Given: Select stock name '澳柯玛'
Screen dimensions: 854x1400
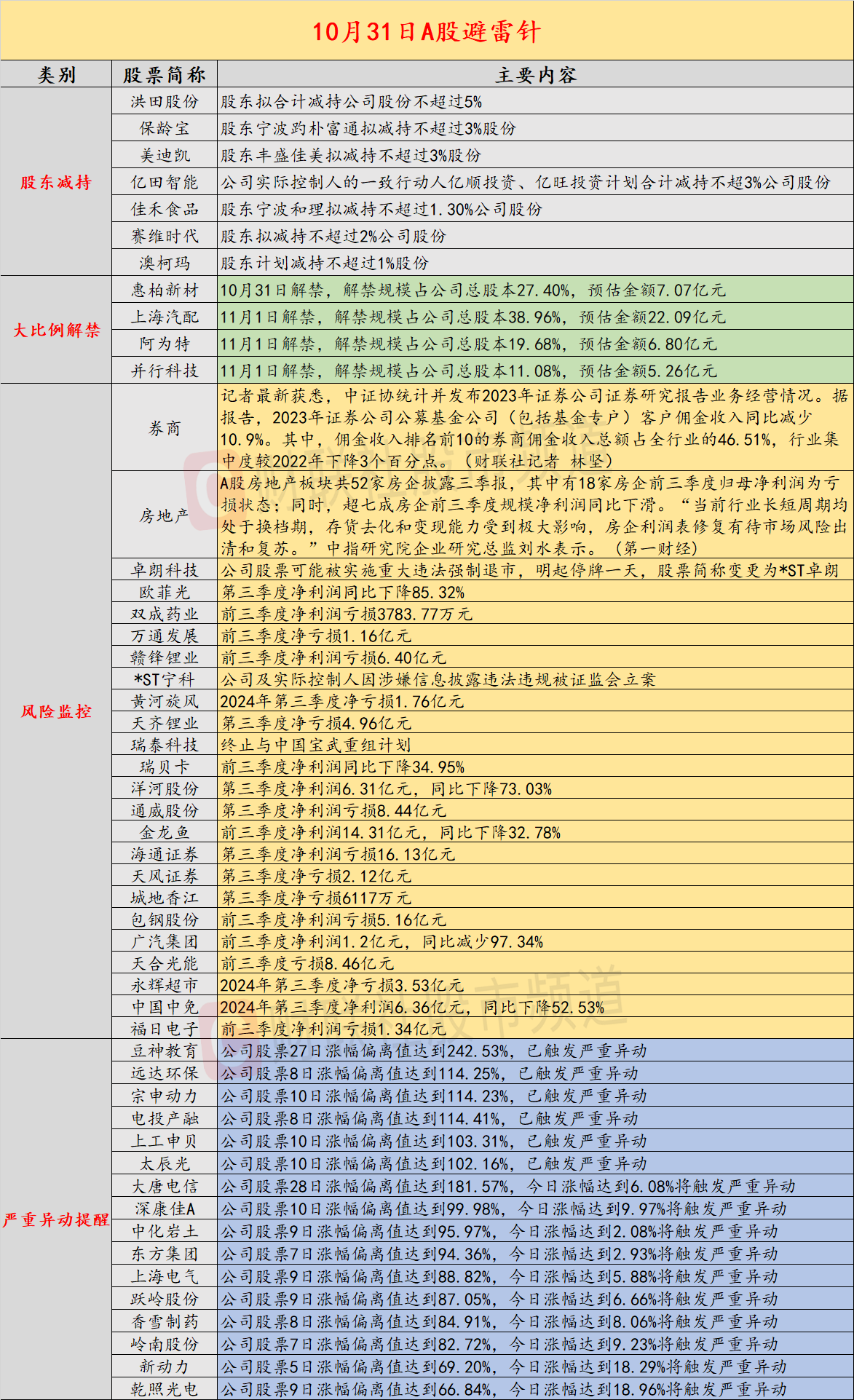Looking at the screenshot, I should [165, 264].
